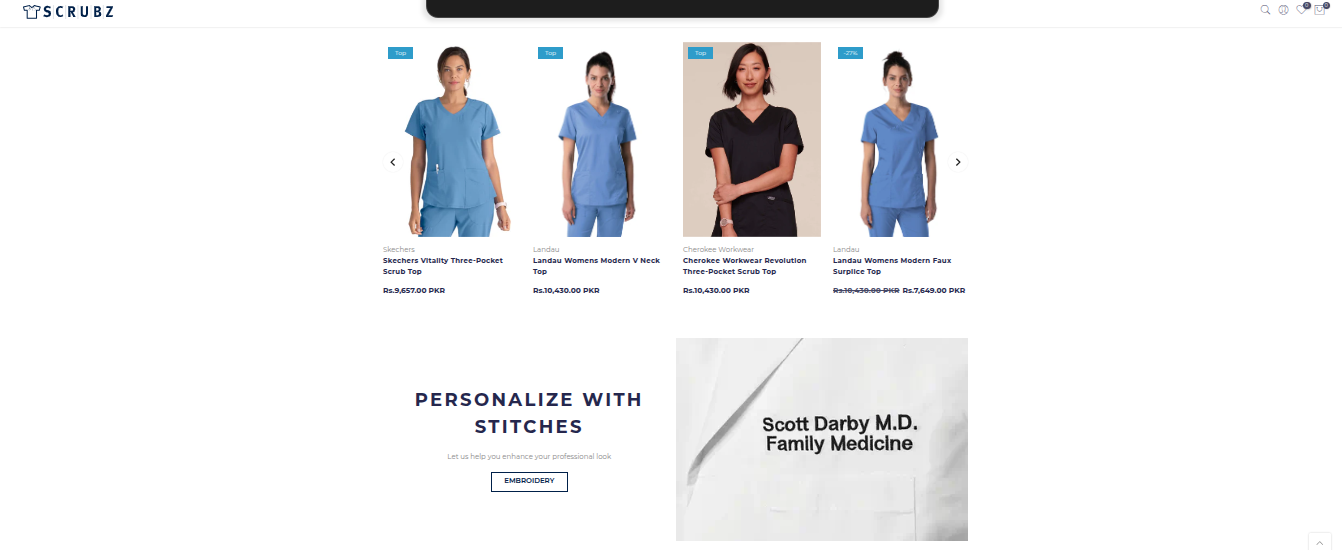Open the search magnifier icon
The image size is (1342, 550).
pos(1265,10)
